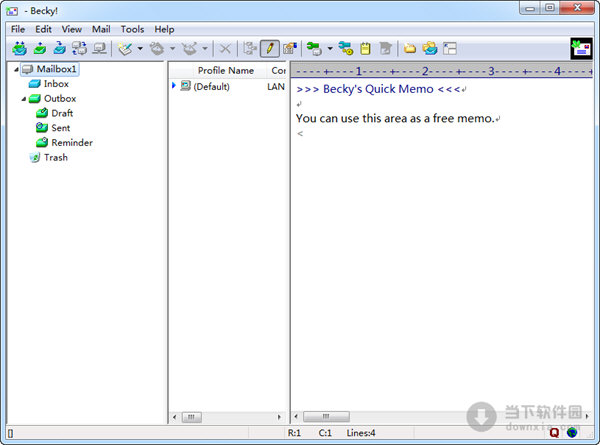Click the red Q status bar icon
This screenshot has height=445, width=600.
[x=554, y=433]
